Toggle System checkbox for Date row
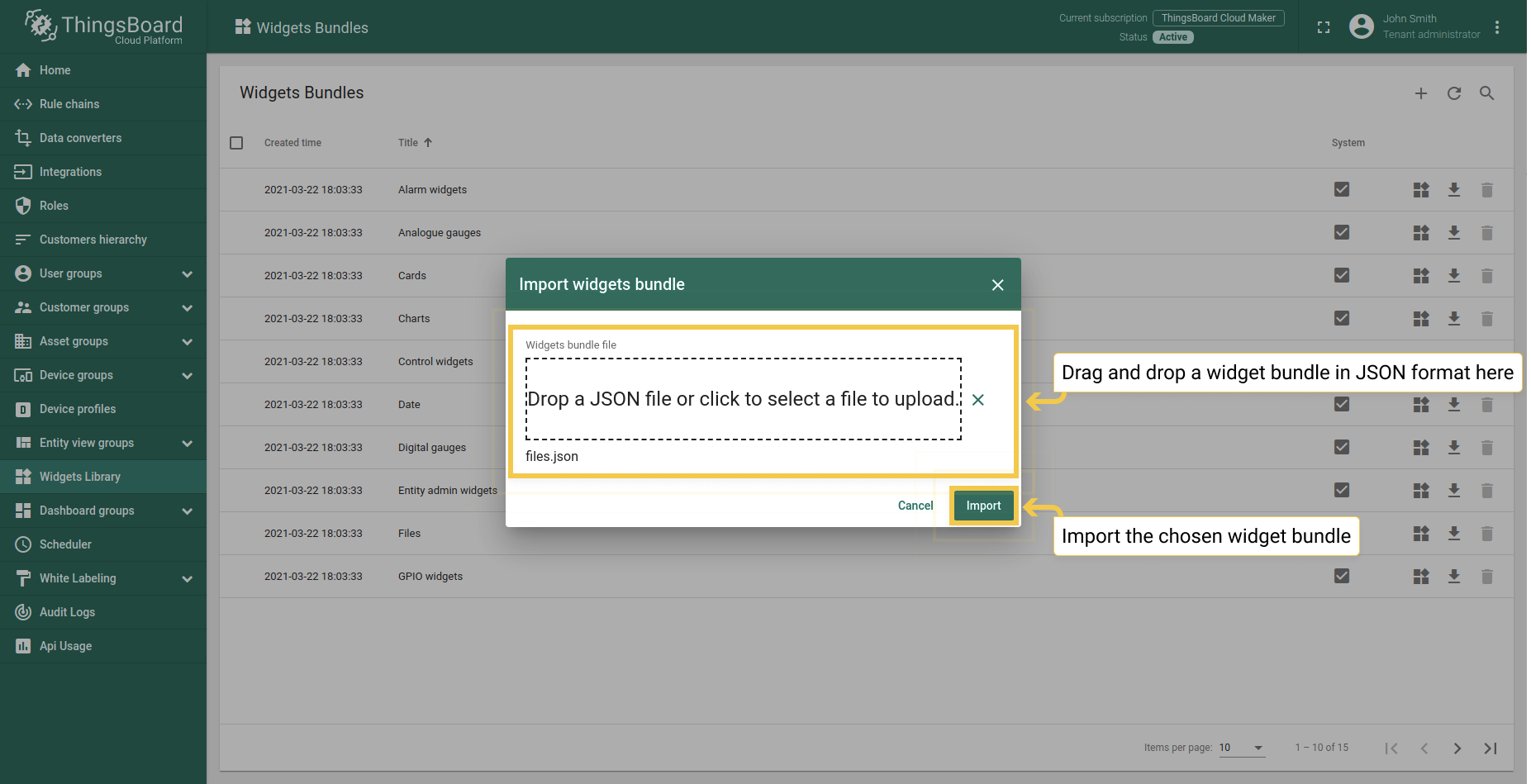Image resolution: width=1531 pixels, height=784 pixels. pos(1342,405)
